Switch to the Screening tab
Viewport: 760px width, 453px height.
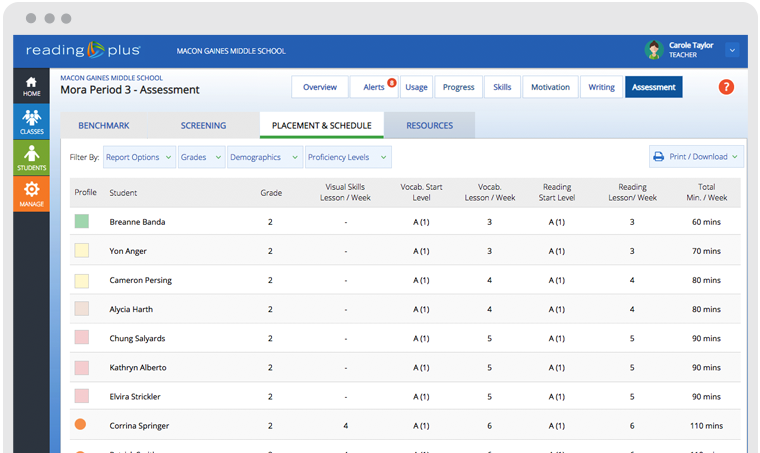(x=203, y=126)
